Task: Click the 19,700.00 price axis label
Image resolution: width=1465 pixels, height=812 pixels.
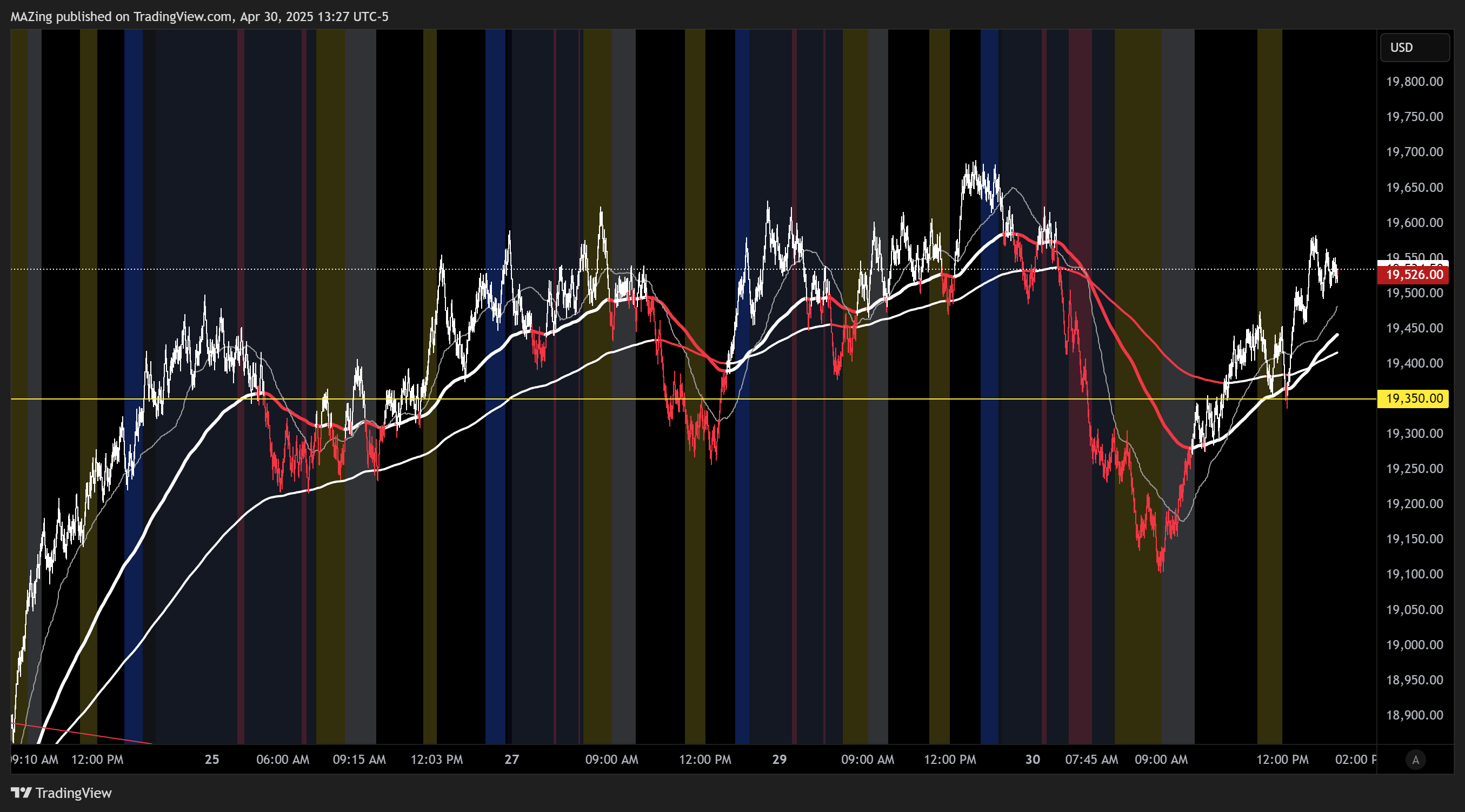Action: (x=1414, y=152)
